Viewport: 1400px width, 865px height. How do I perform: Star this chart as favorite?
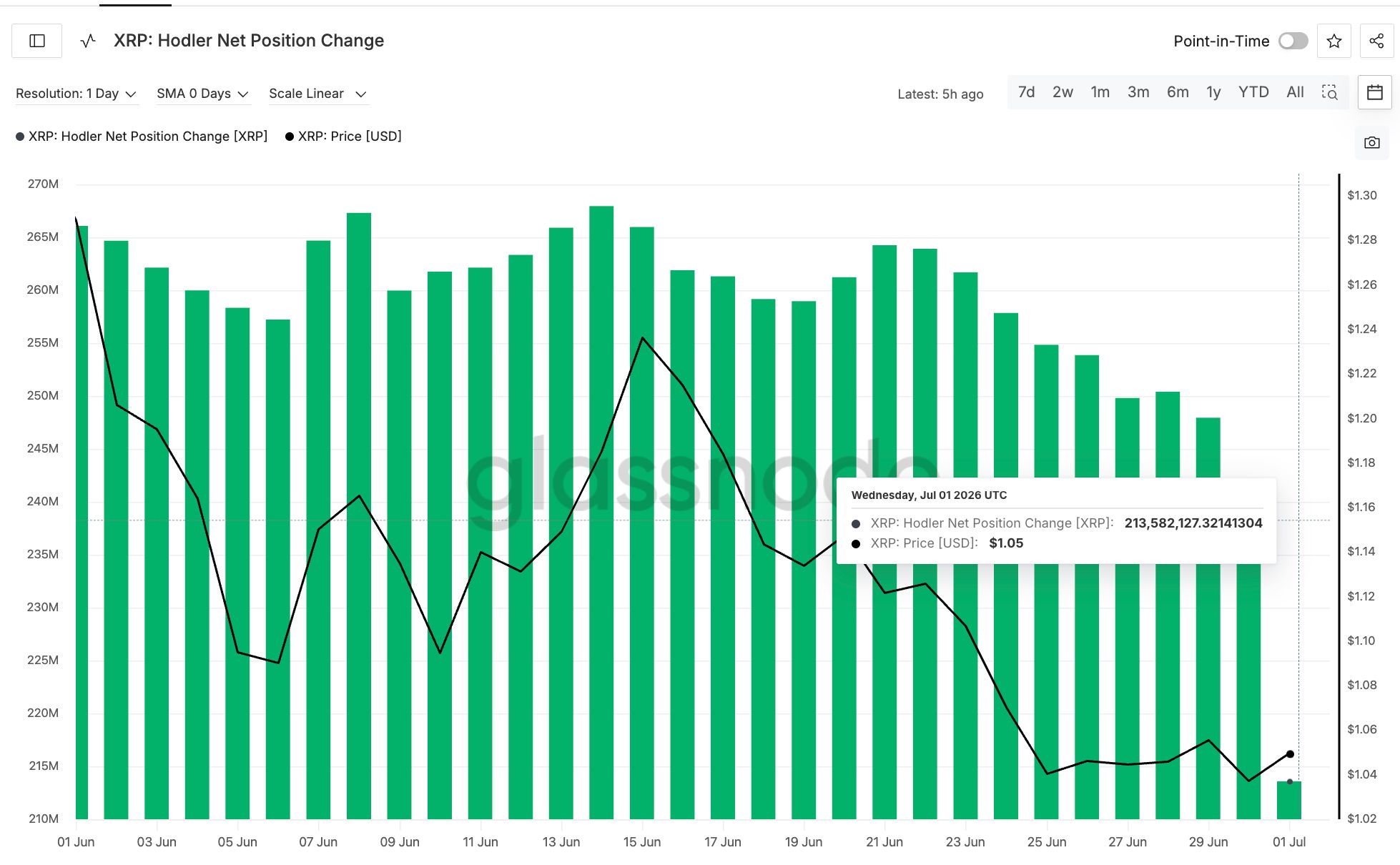coord(1334,41)
